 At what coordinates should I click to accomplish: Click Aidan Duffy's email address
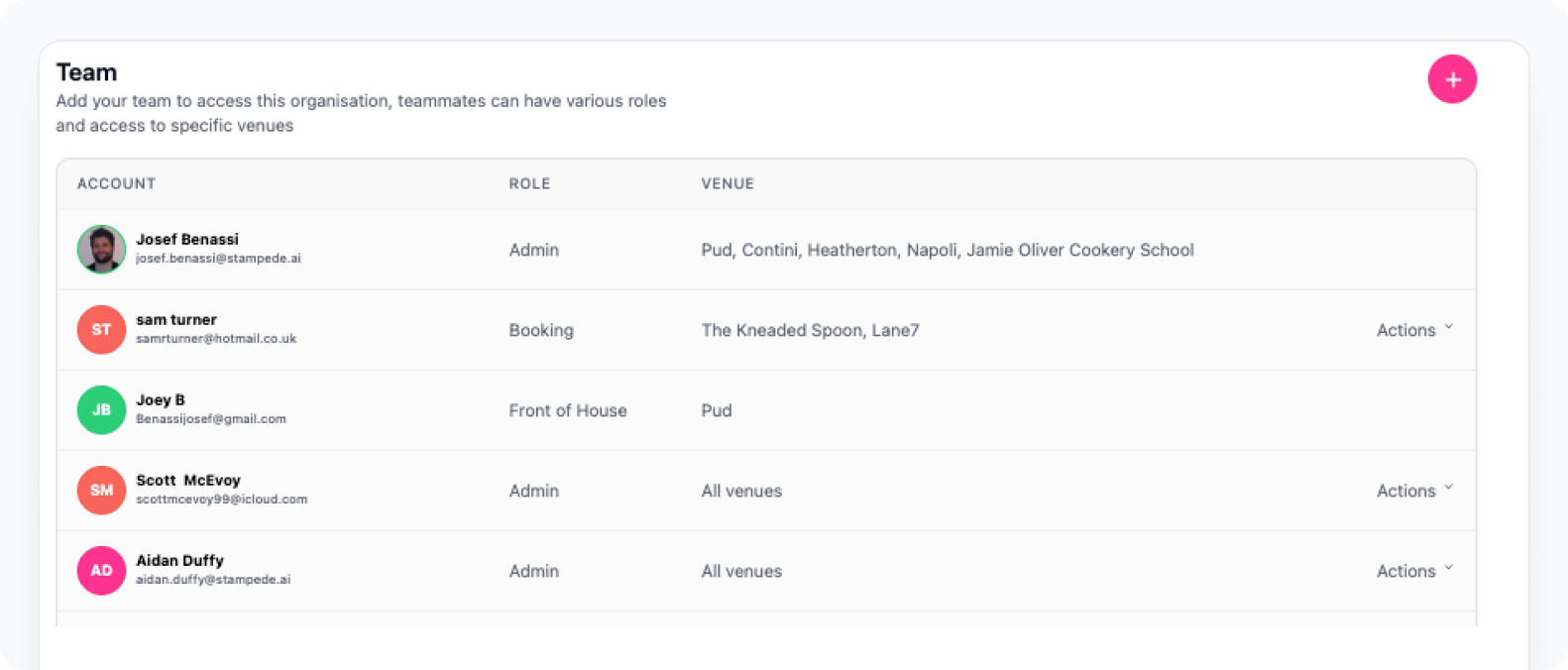click(x=213, y=580)
